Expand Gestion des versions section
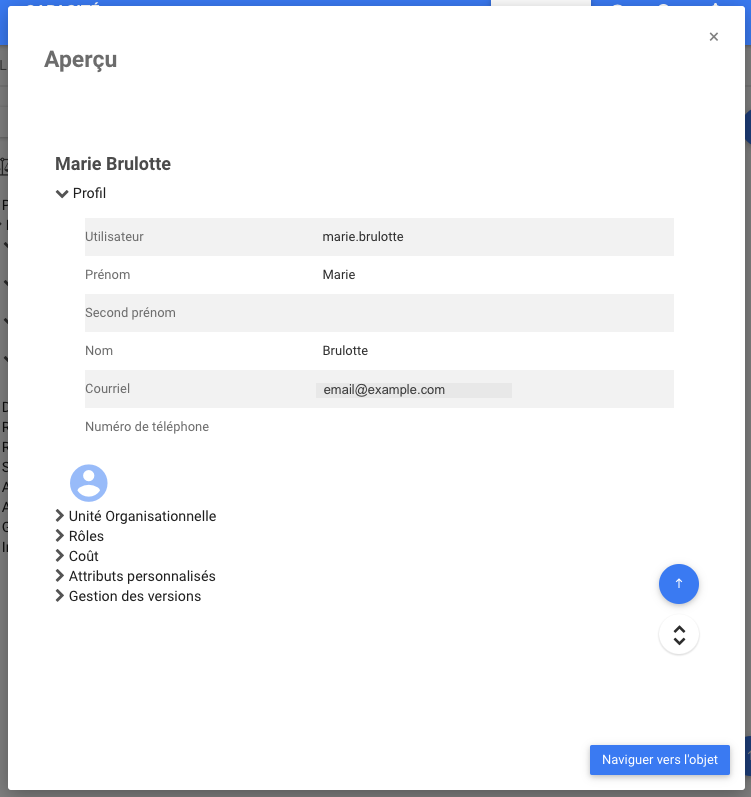Image resolution: width=751 pixels, height=797 pixels. [x=128, y=596]
